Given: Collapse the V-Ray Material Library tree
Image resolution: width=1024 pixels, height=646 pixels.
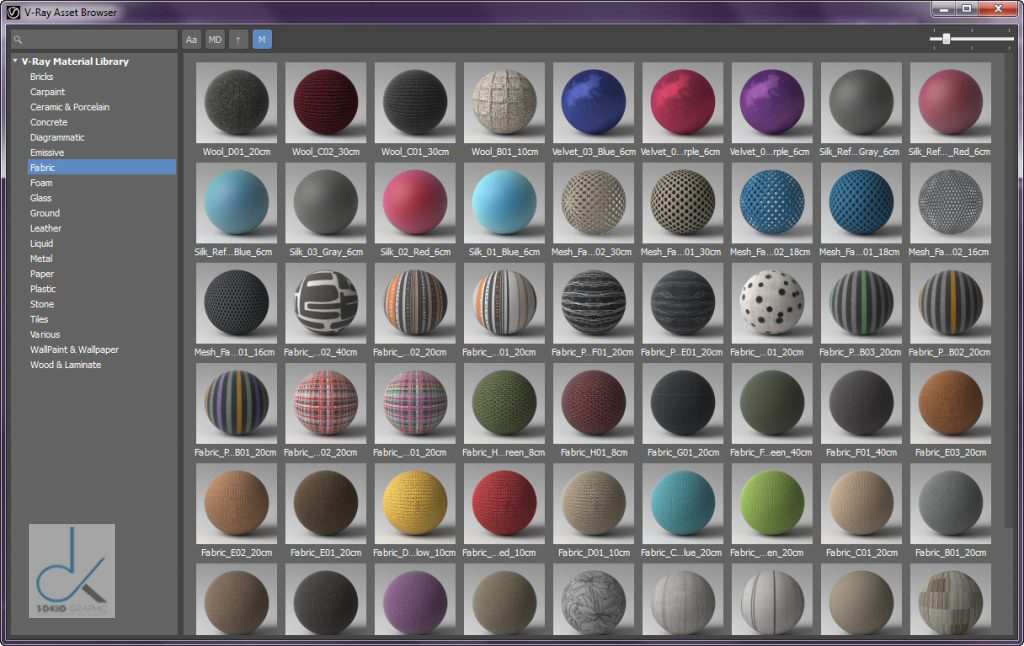Looking at the screenshot, I should coord(16,61).
